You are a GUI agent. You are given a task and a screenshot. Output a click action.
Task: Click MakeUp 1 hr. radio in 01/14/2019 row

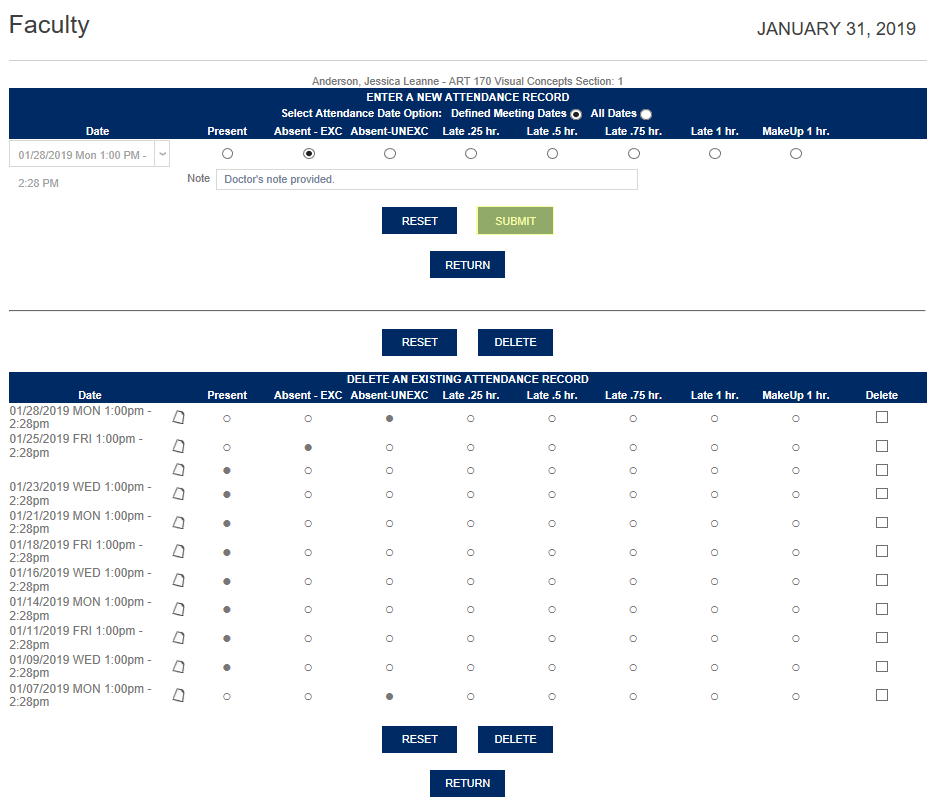tap(796, 610)
